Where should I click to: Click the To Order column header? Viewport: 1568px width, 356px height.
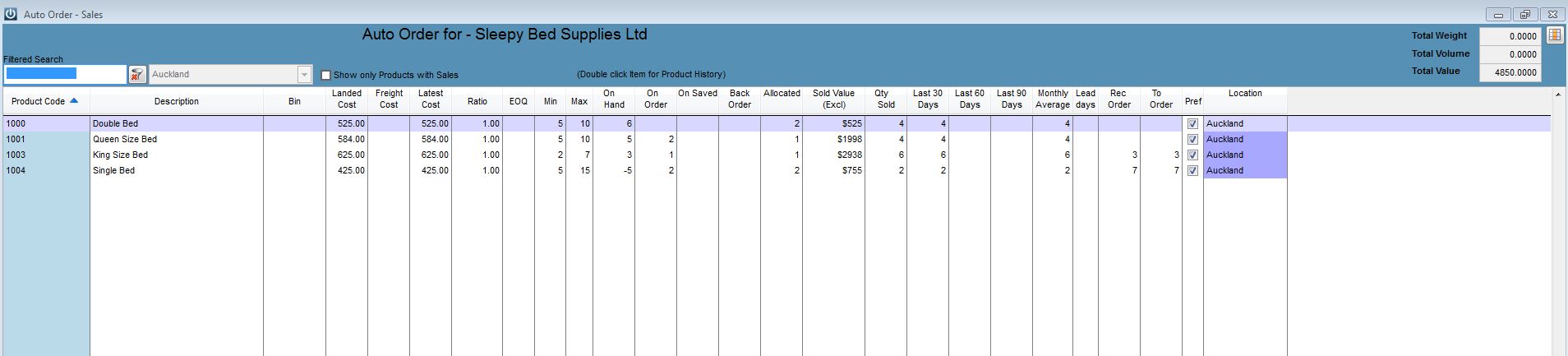pos(1161,99)
